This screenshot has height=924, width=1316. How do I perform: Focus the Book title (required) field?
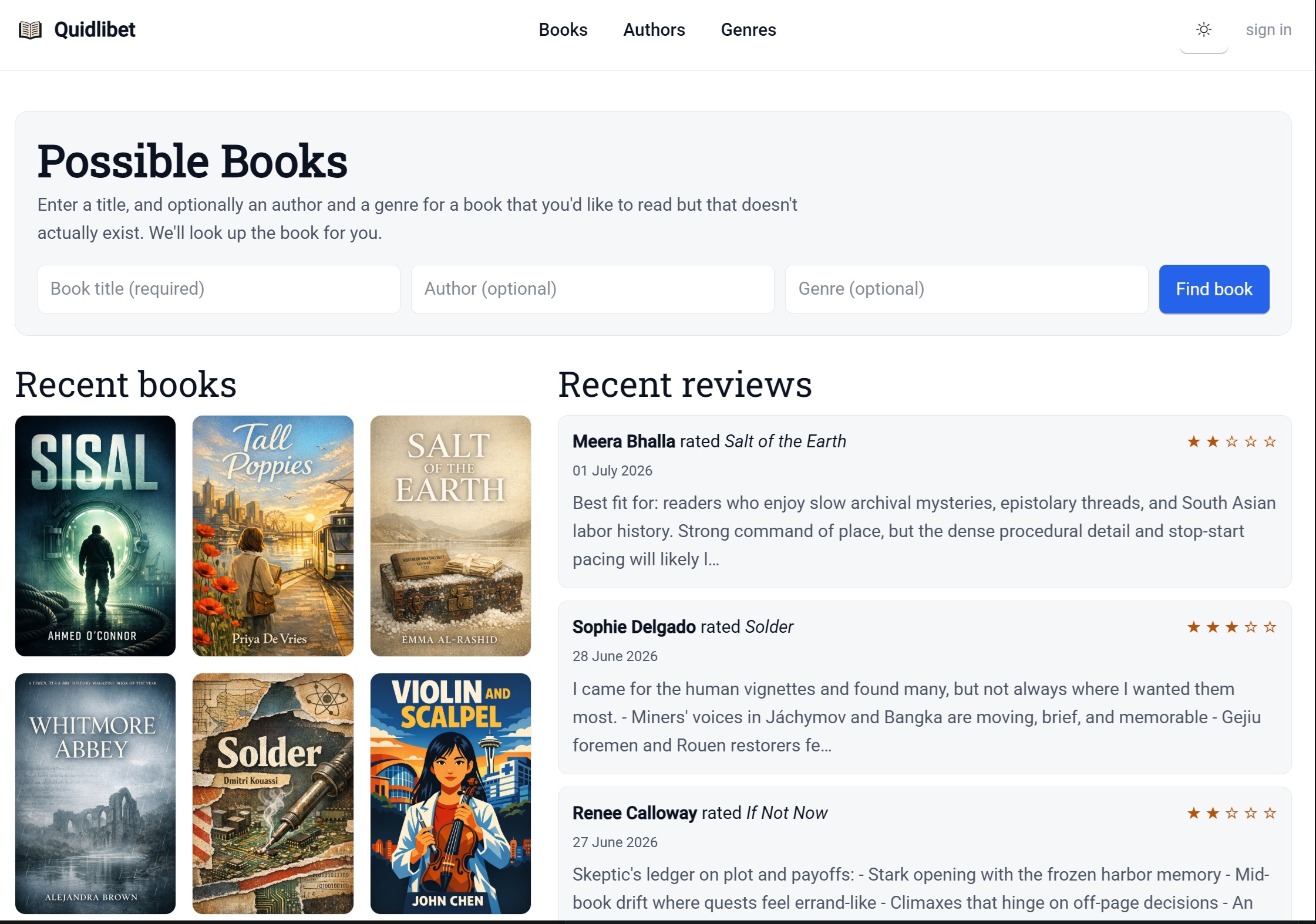pyautogui.click(x=219, y=289)
